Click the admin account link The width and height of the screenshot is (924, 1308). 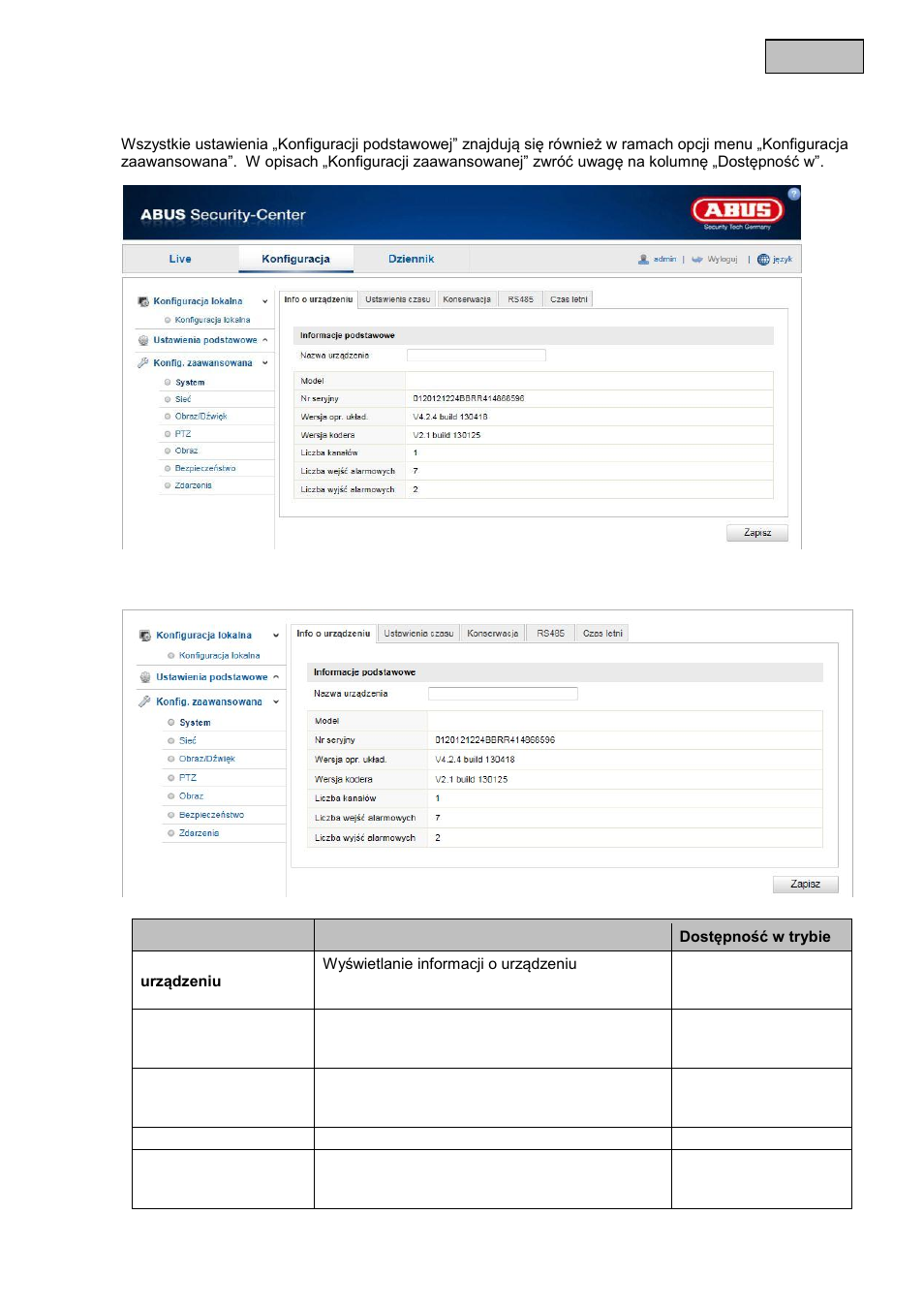(x=664, y=260)
